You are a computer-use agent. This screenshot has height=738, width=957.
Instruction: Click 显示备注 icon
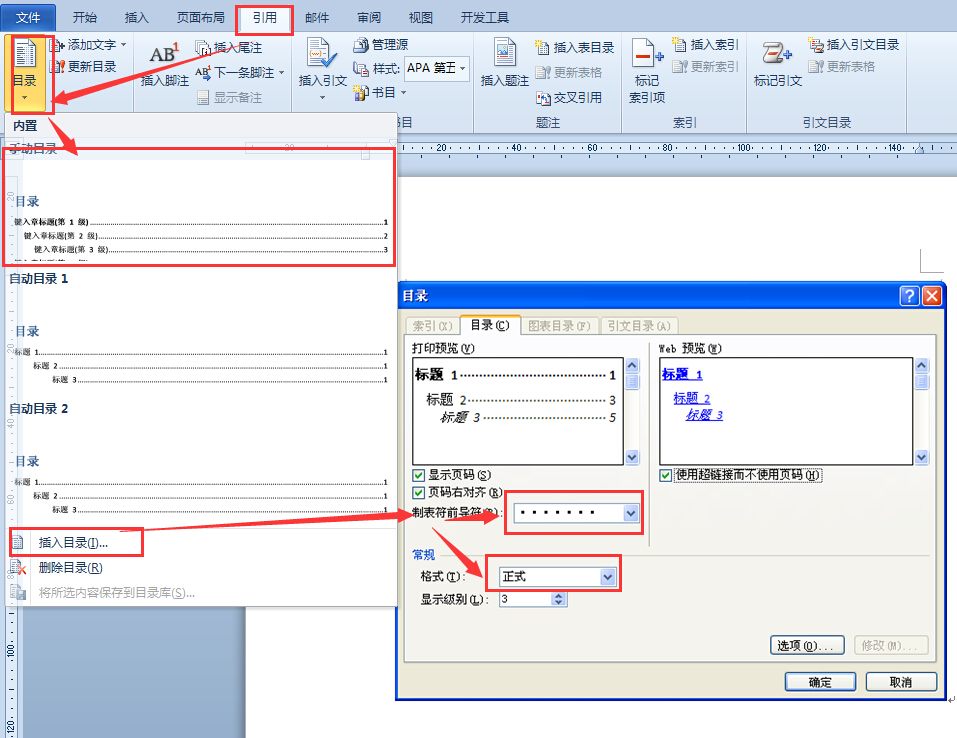coord(203,98)
